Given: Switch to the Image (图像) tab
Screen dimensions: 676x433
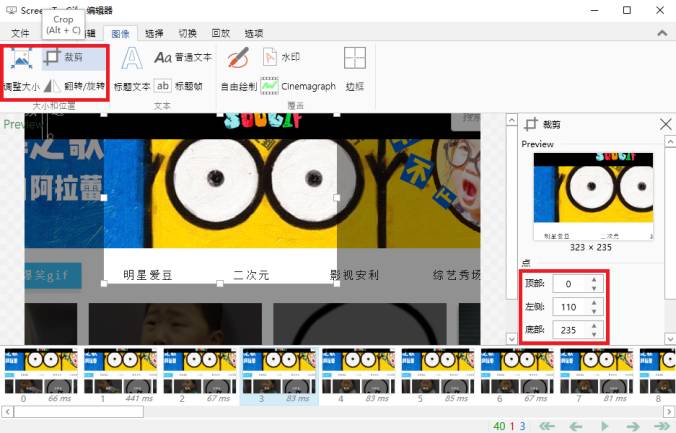Looking at the screenshot, I should pyautogui.click(x=120, y=33).
